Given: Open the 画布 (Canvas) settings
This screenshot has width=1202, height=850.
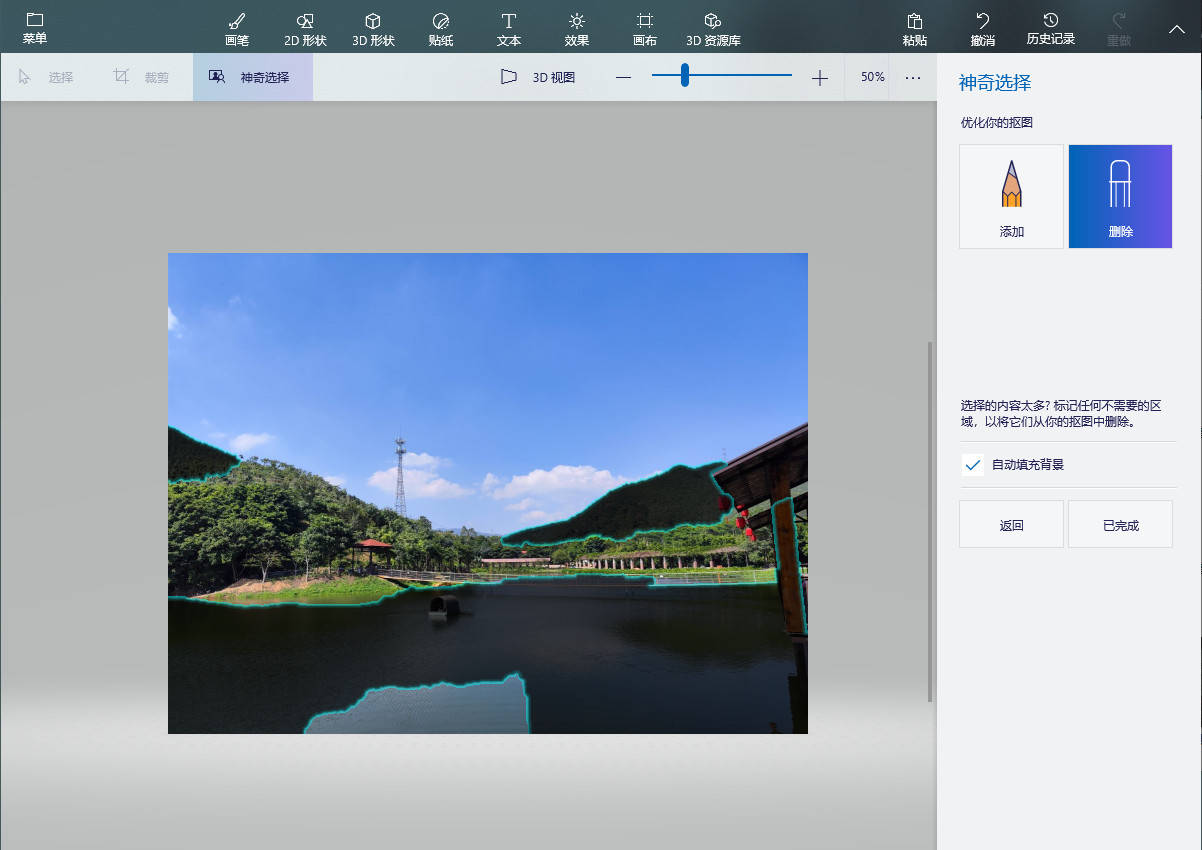Looking at the screenshot, I should click(645, 29).
